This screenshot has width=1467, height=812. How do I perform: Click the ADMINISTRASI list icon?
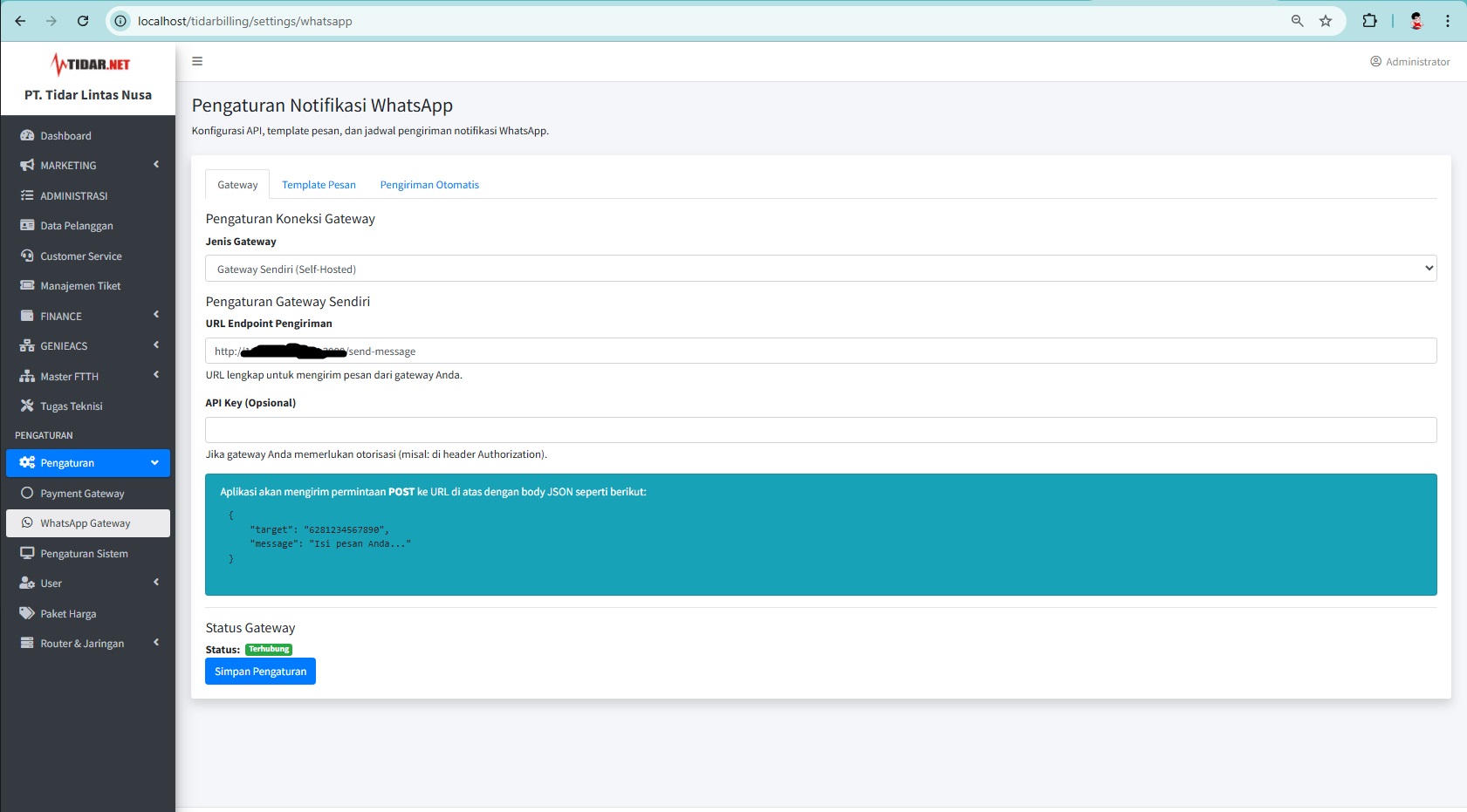click(x=27, y=195)
